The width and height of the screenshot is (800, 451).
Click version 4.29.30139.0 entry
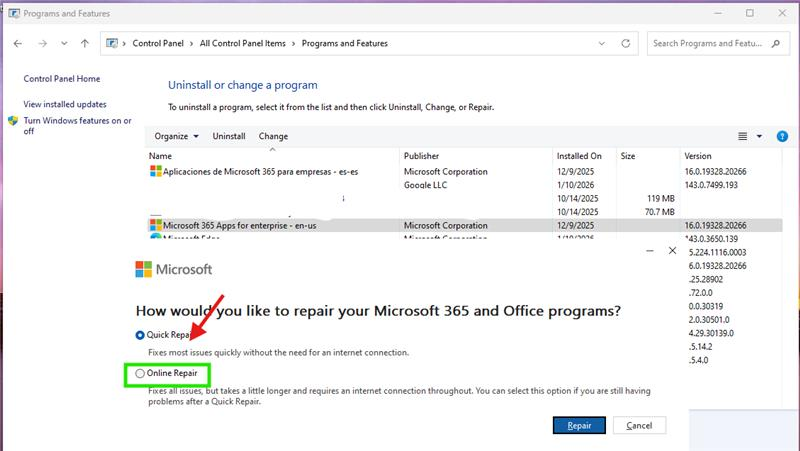click(x=711, y=333)
